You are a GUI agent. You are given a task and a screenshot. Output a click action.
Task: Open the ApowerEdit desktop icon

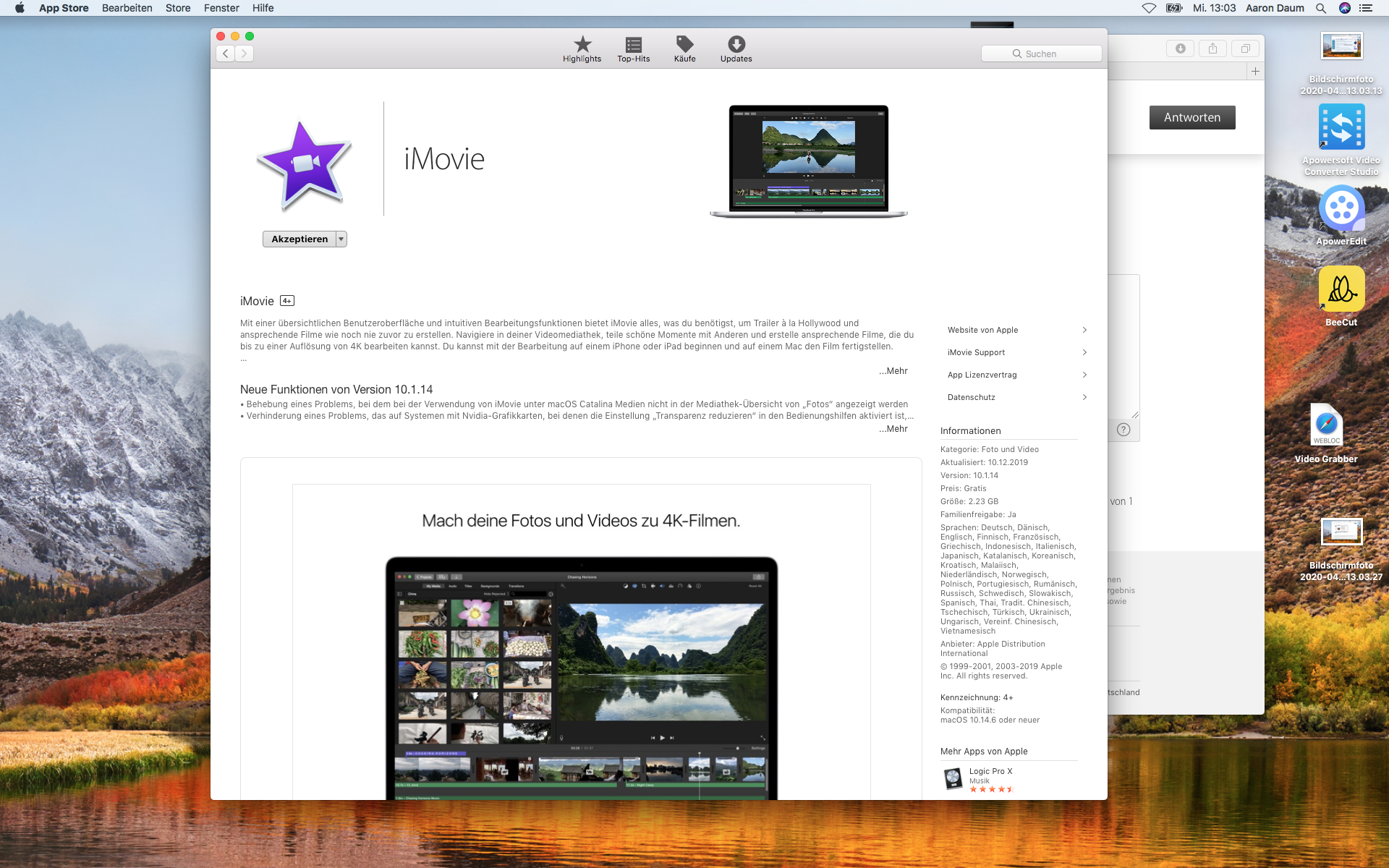[1341, 209]
